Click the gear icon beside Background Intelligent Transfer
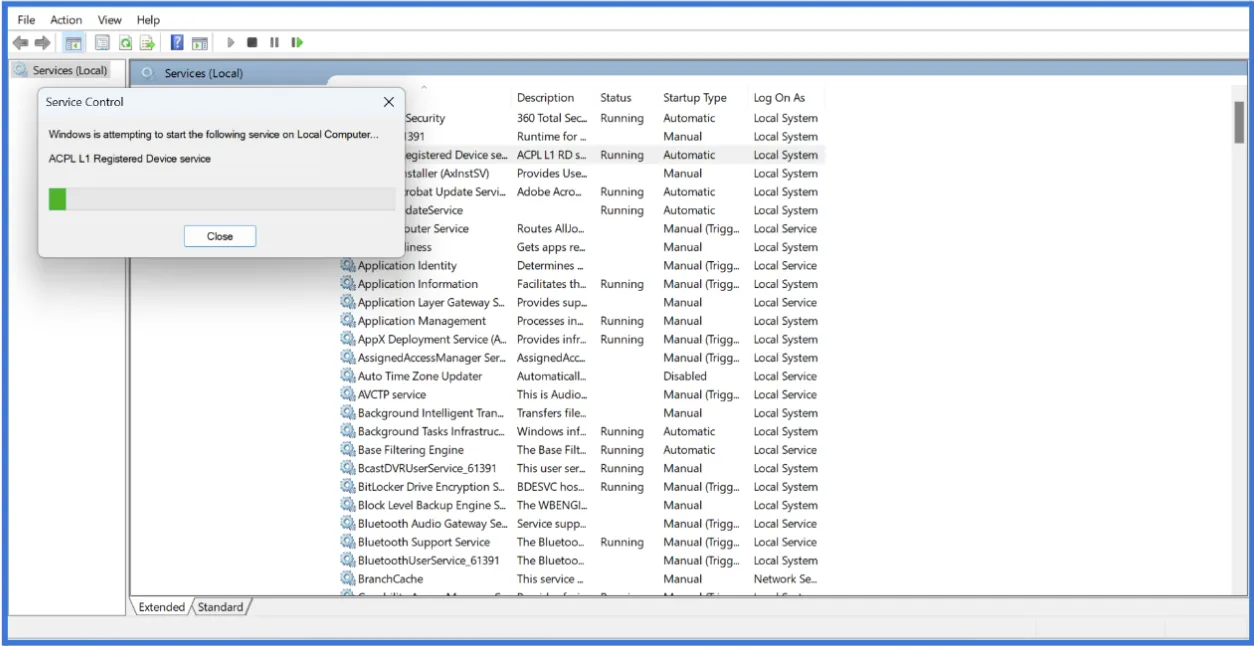 coord(348,413)
